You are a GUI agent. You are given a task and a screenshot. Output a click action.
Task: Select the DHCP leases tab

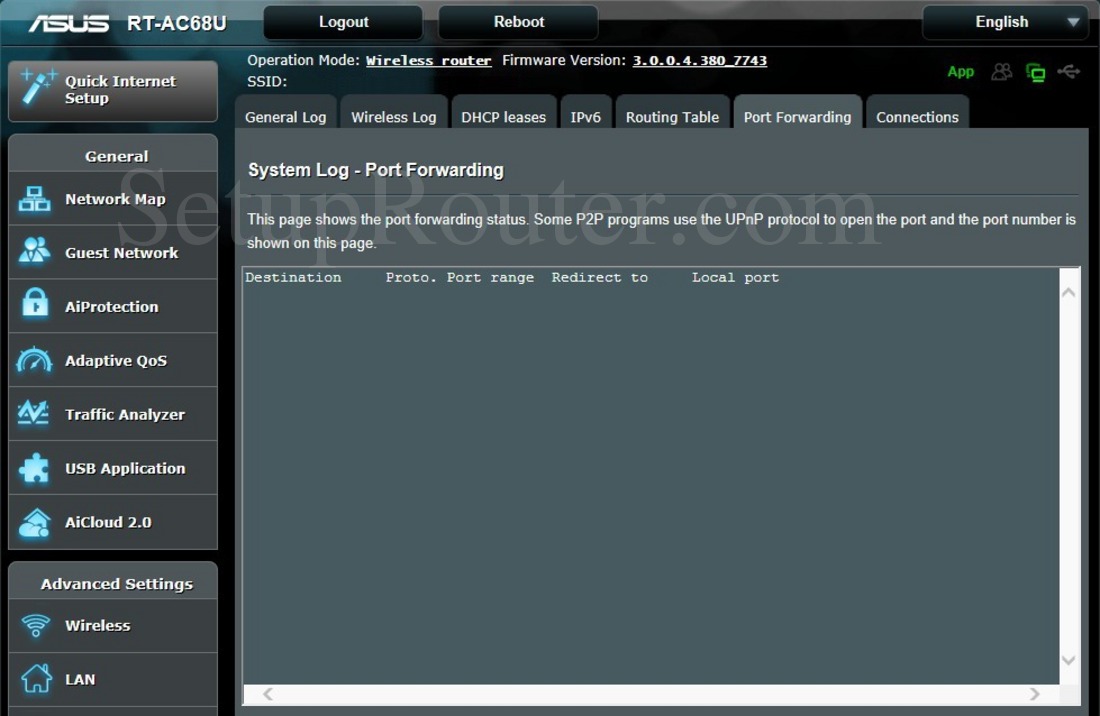503,117
